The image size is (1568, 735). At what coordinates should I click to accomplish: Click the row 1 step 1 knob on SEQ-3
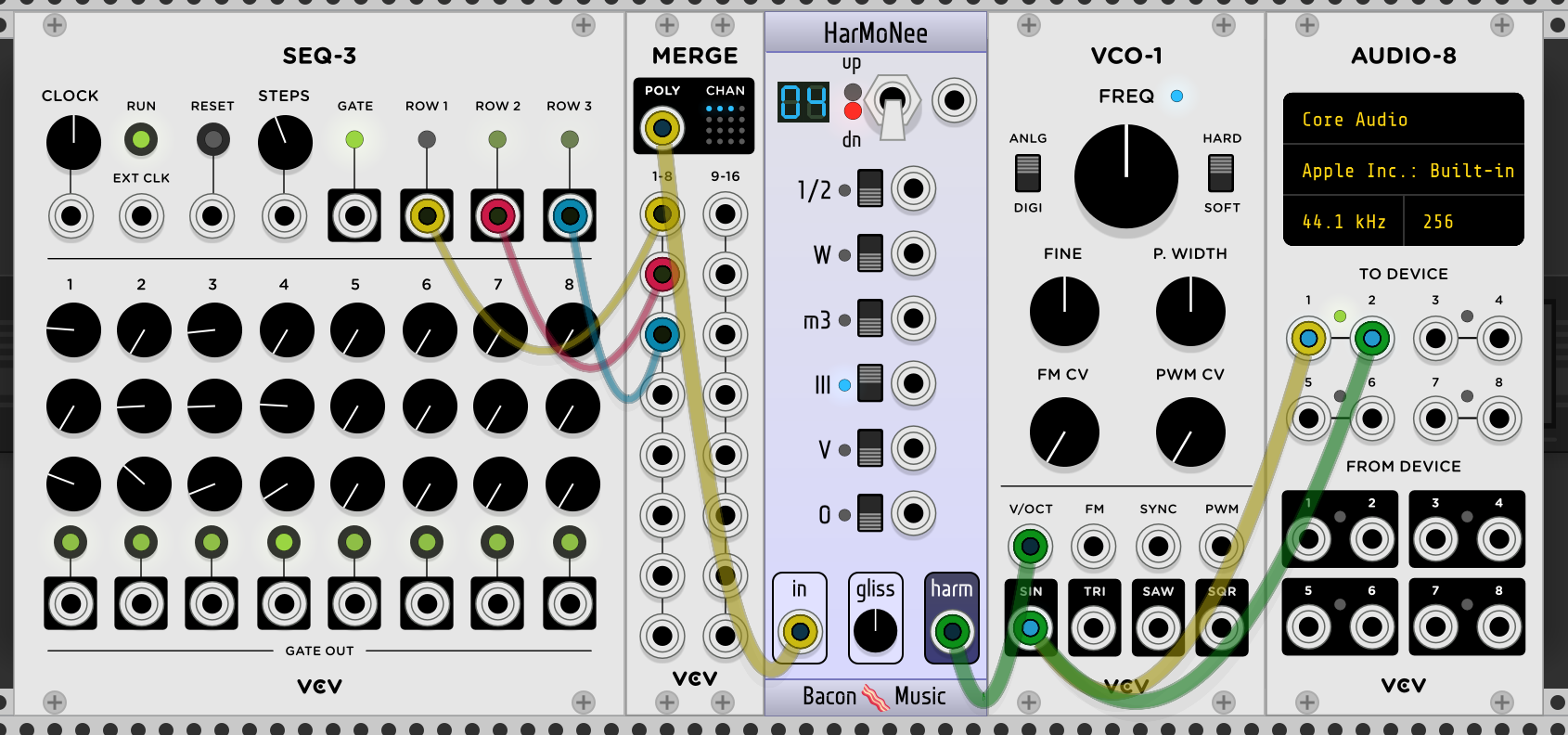73,329
